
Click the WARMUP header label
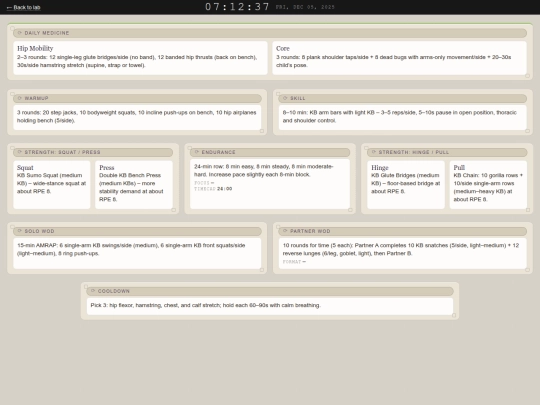coord(37,98)
